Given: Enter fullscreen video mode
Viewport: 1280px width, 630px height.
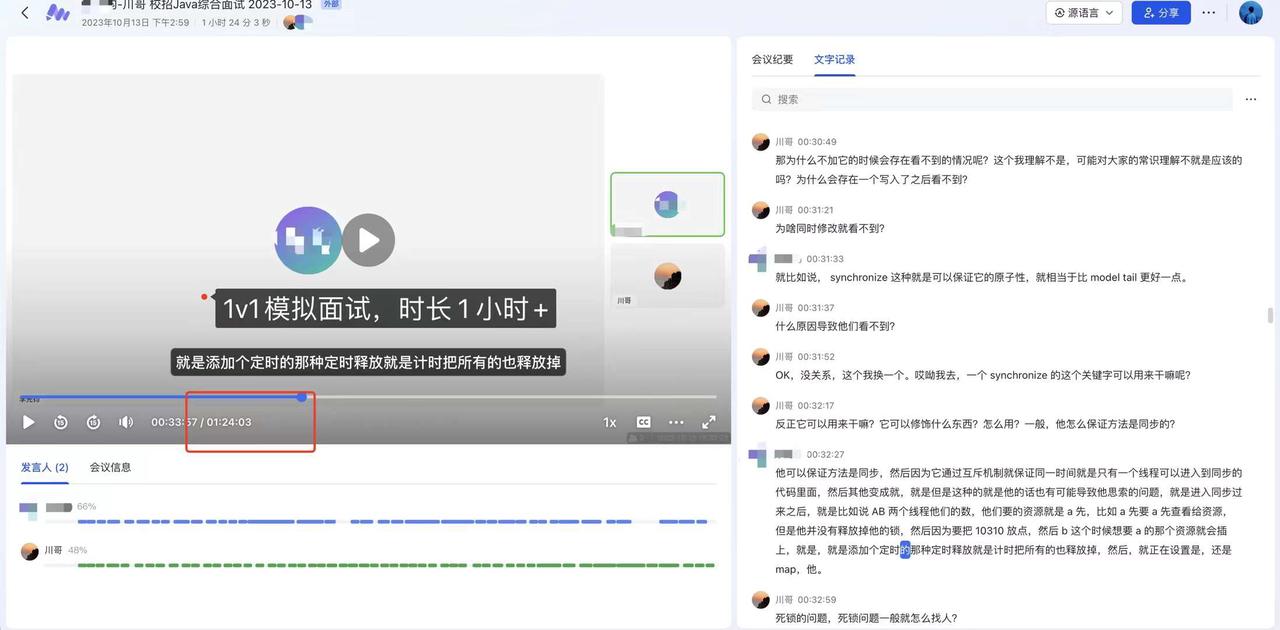Looking at the screenshot, I should 708,422.
